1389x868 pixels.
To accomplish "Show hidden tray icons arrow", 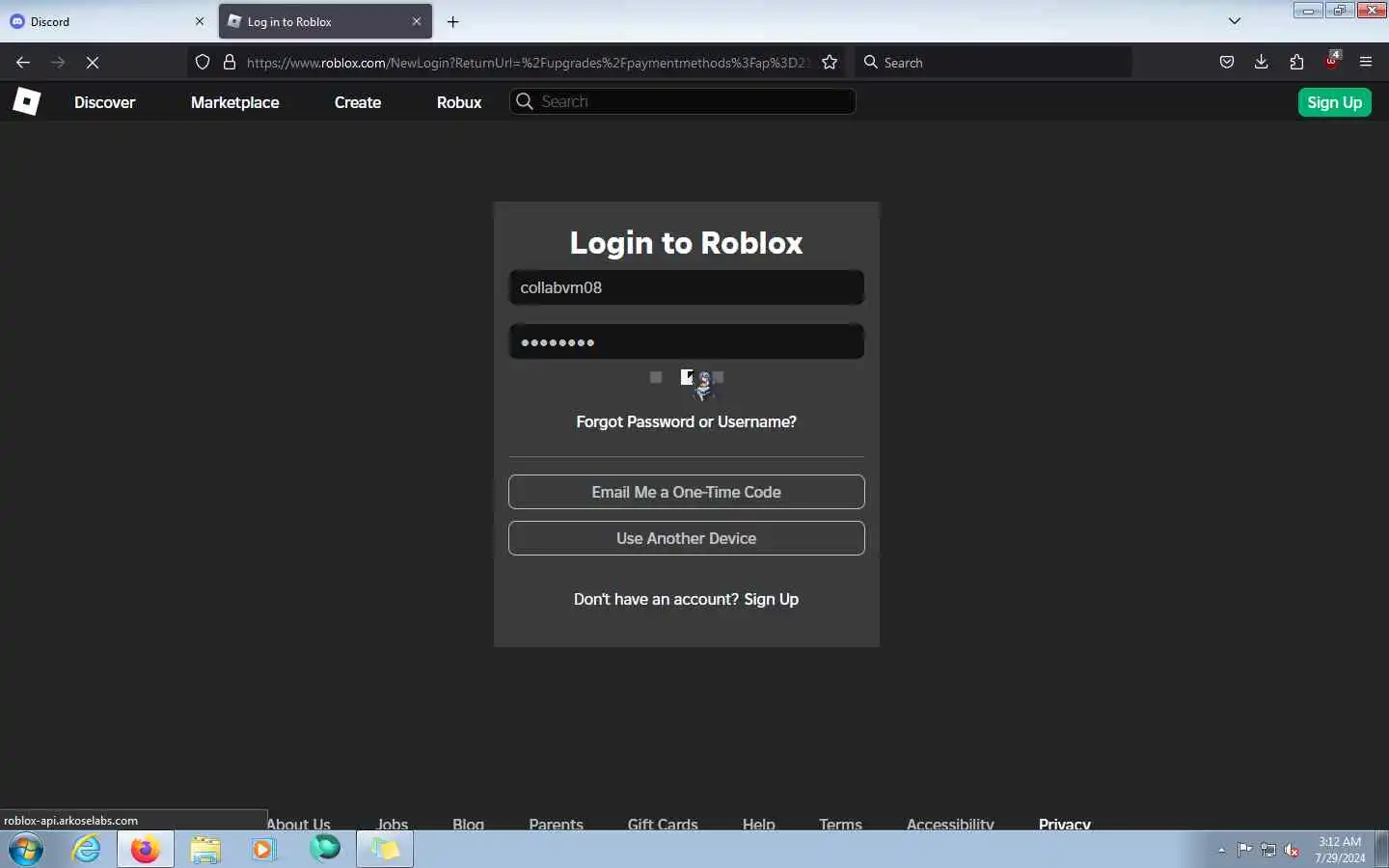I will click(x=1221, y=850).
